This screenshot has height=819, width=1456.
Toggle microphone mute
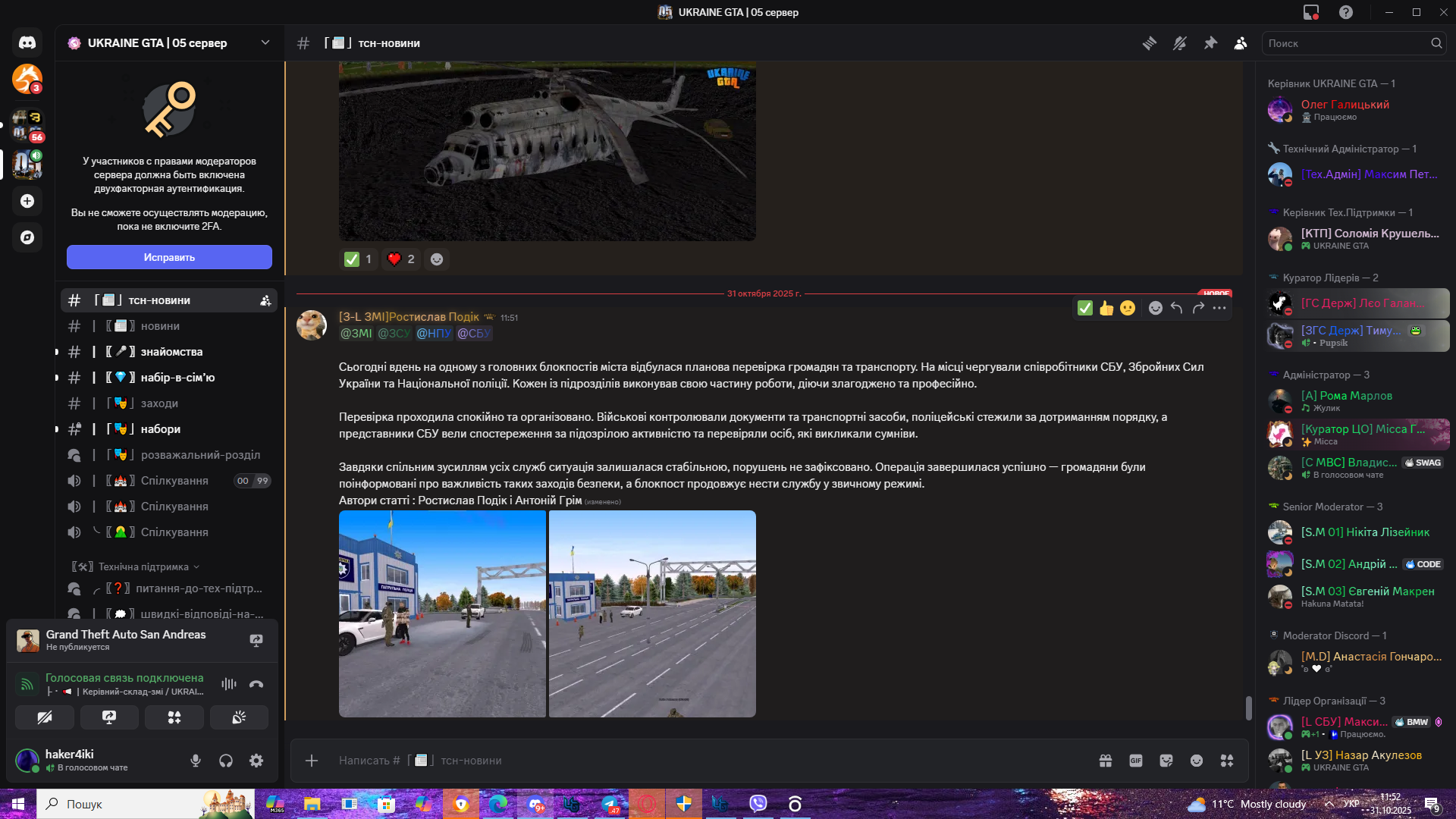click(x=196, y=761)
